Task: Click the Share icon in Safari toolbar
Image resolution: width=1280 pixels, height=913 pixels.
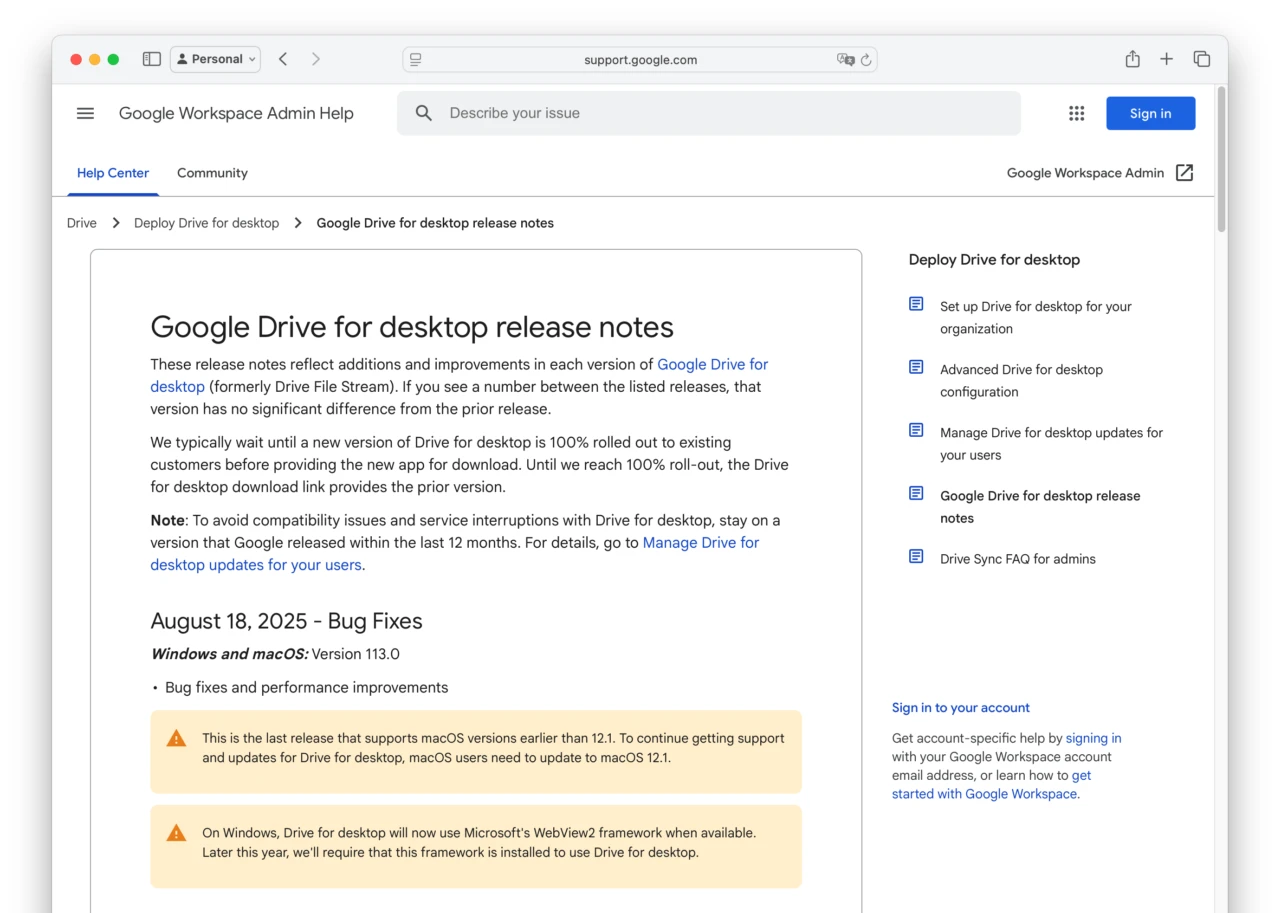Action: coord(1132,59)
